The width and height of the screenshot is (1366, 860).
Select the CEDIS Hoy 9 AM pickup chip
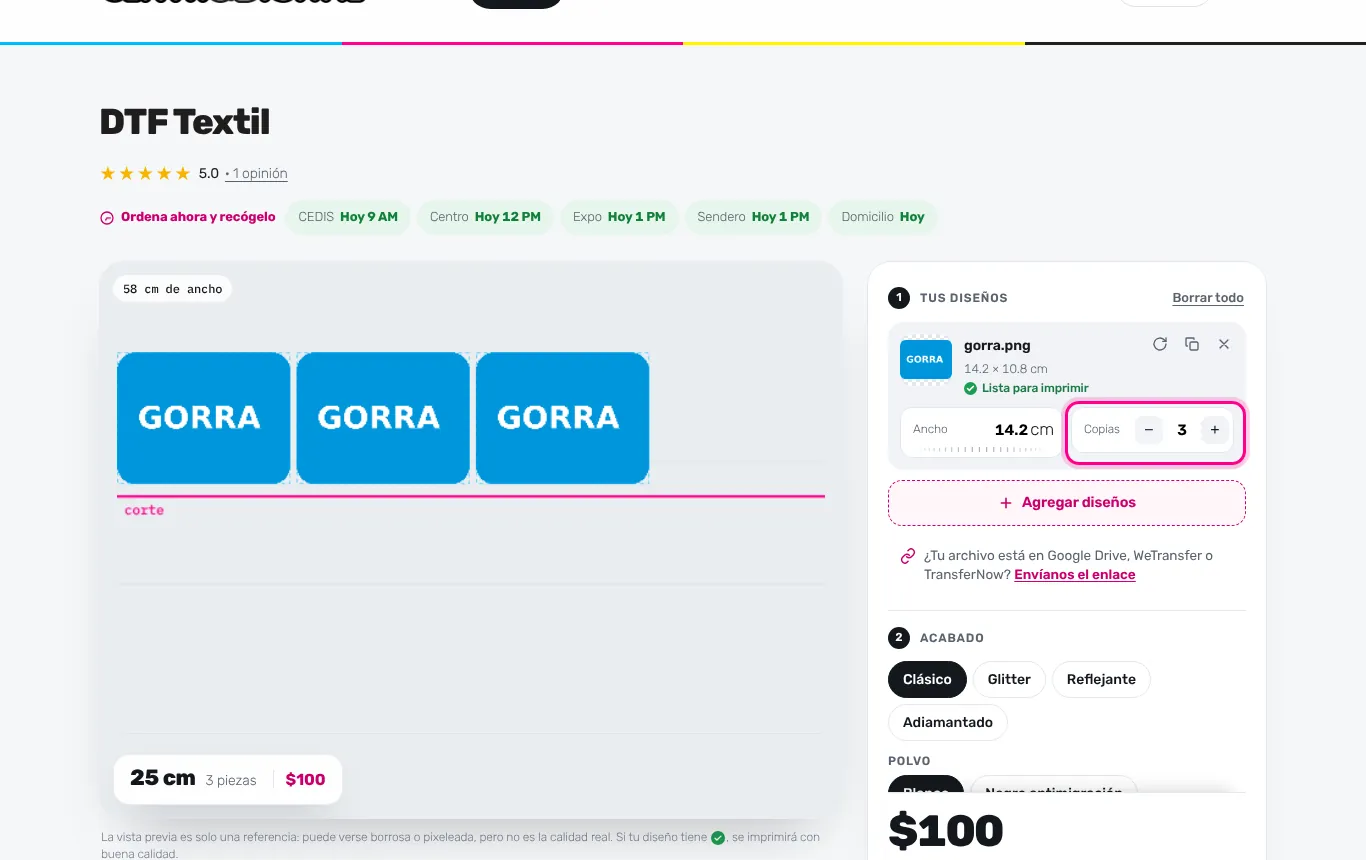348,217
